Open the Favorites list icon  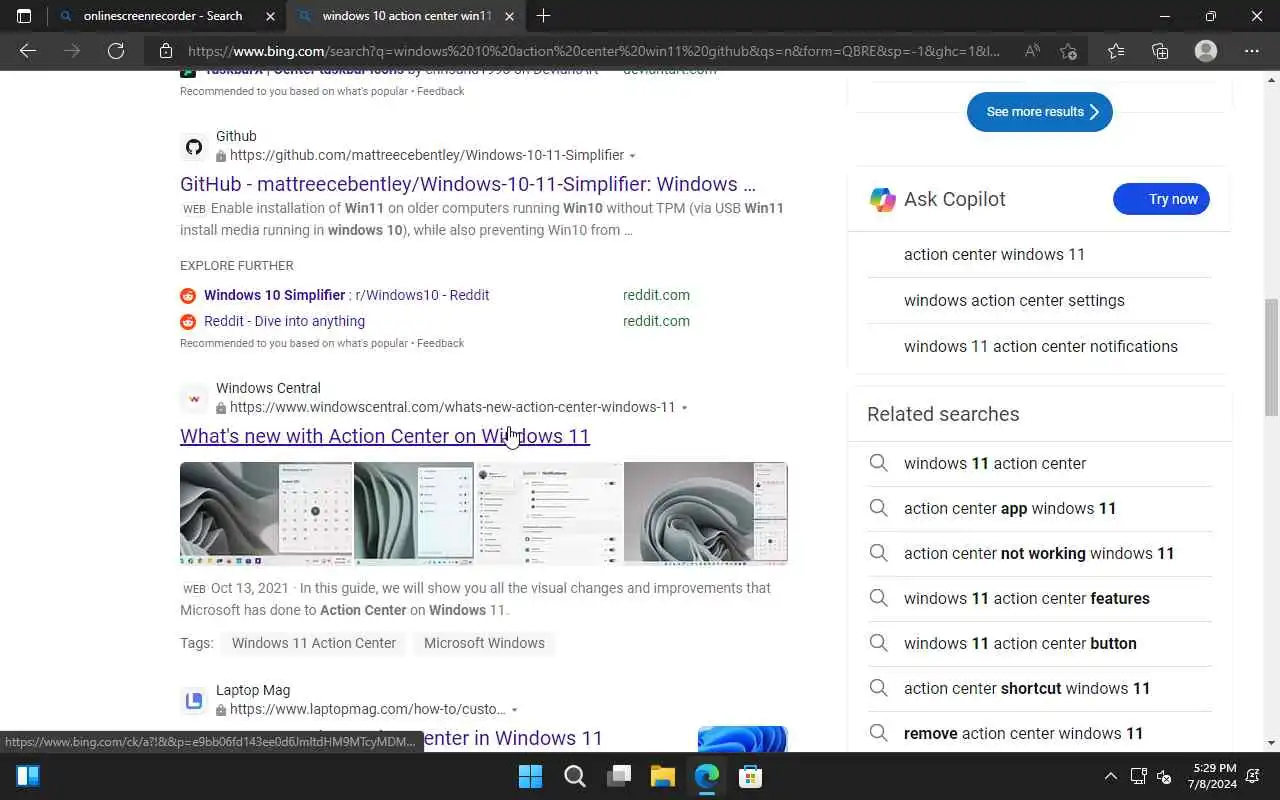click(1116, 51)
